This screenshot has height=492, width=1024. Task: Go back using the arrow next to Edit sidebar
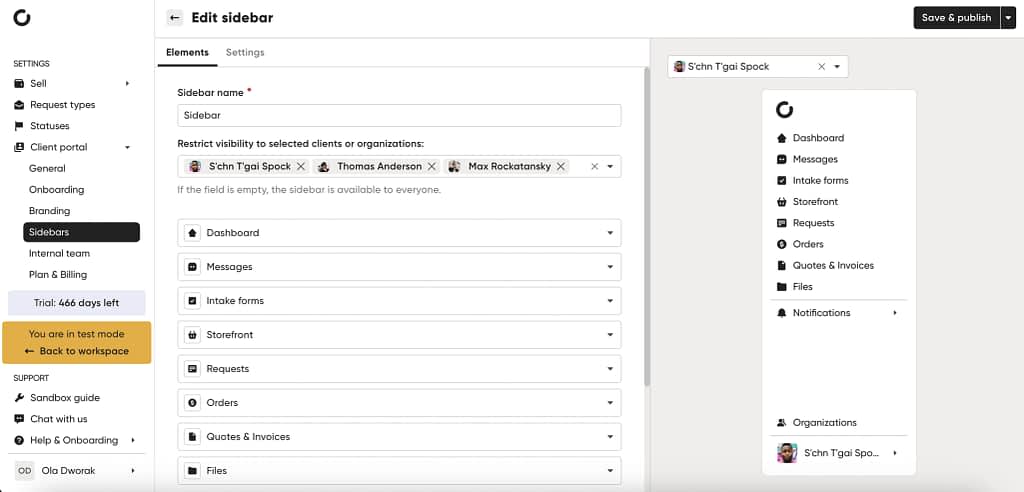174,18
